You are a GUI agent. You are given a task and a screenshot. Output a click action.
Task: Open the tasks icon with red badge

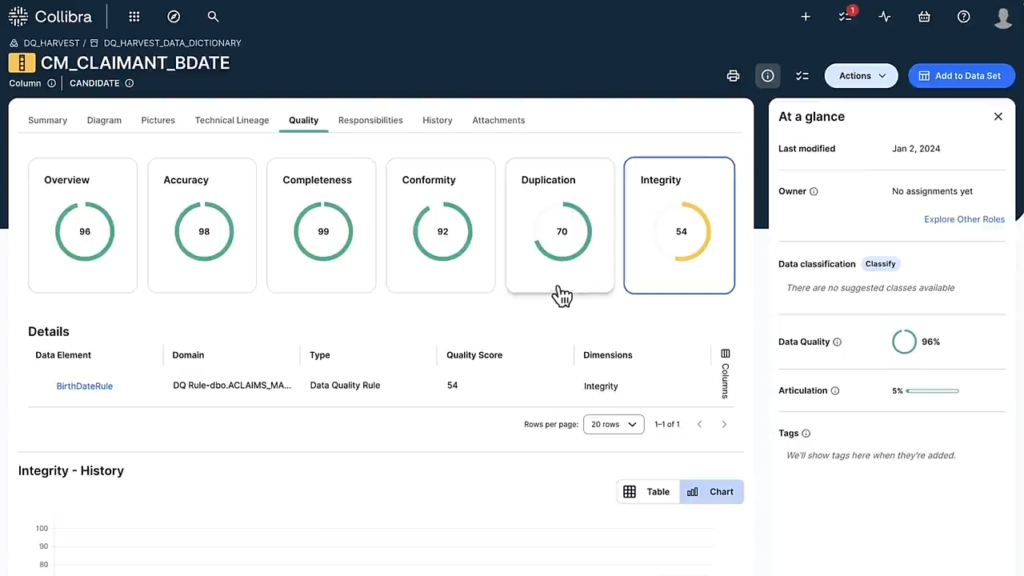tap(846, 16)
